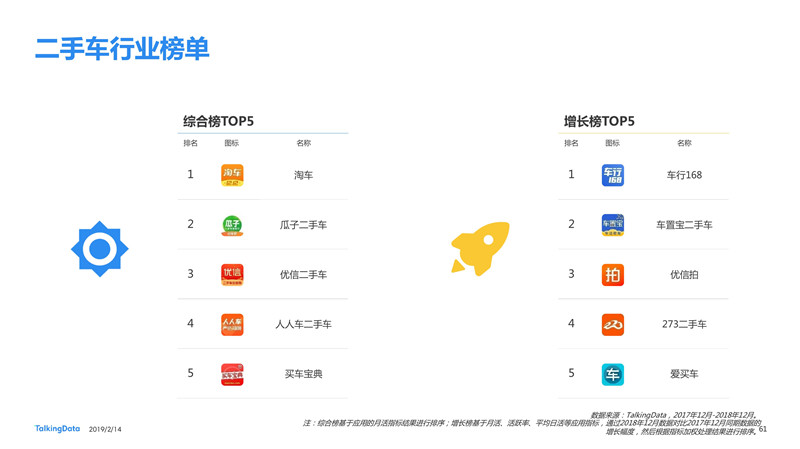The image size is (800, 449).
Task: Click the 名称 header in 增长榜 table
Action: 684,143
